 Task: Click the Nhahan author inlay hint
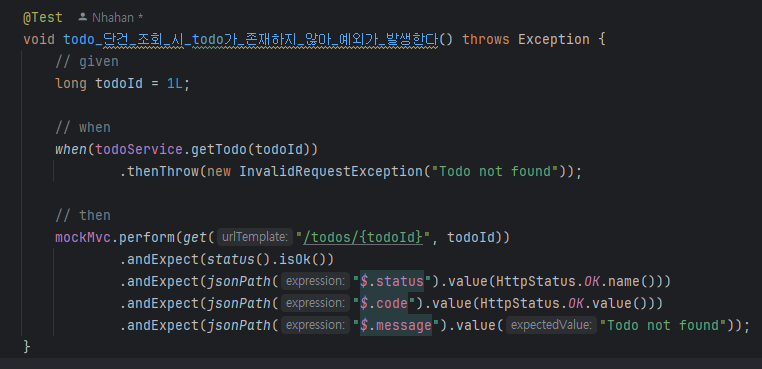point(114,18)
